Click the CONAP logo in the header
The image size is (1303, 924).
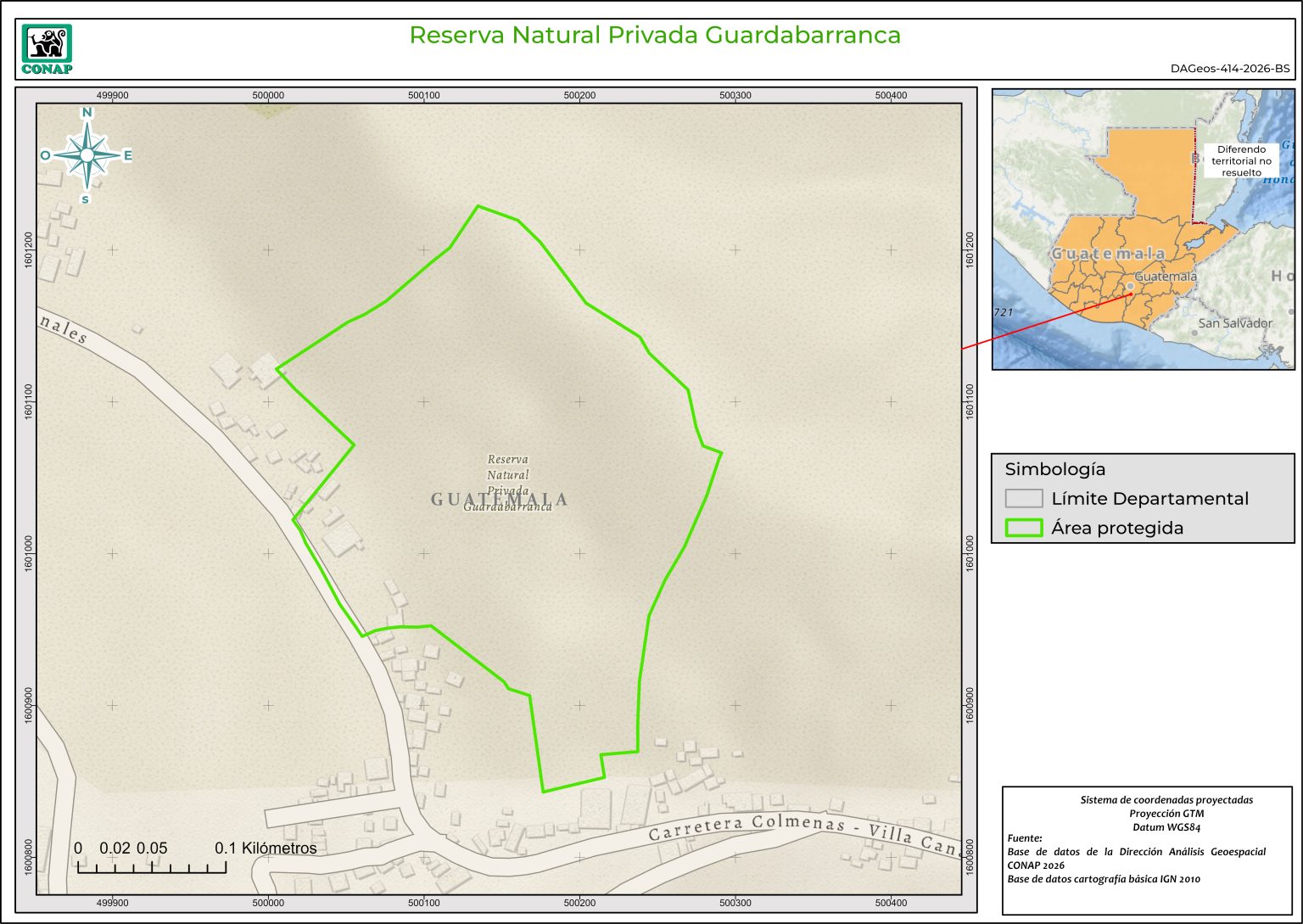coord(47,49)
